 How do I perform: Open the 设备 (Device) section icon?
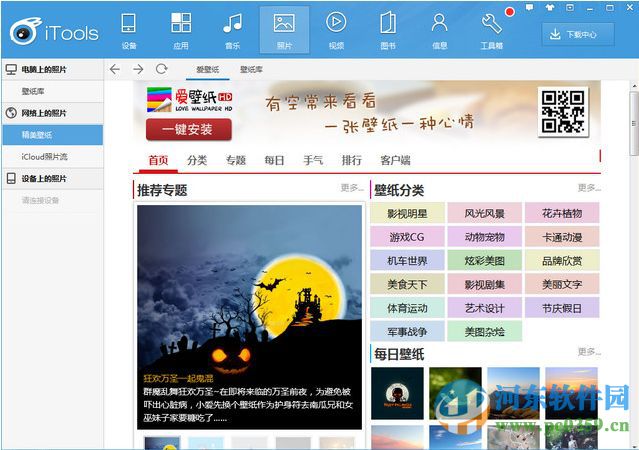click(129, 23)
